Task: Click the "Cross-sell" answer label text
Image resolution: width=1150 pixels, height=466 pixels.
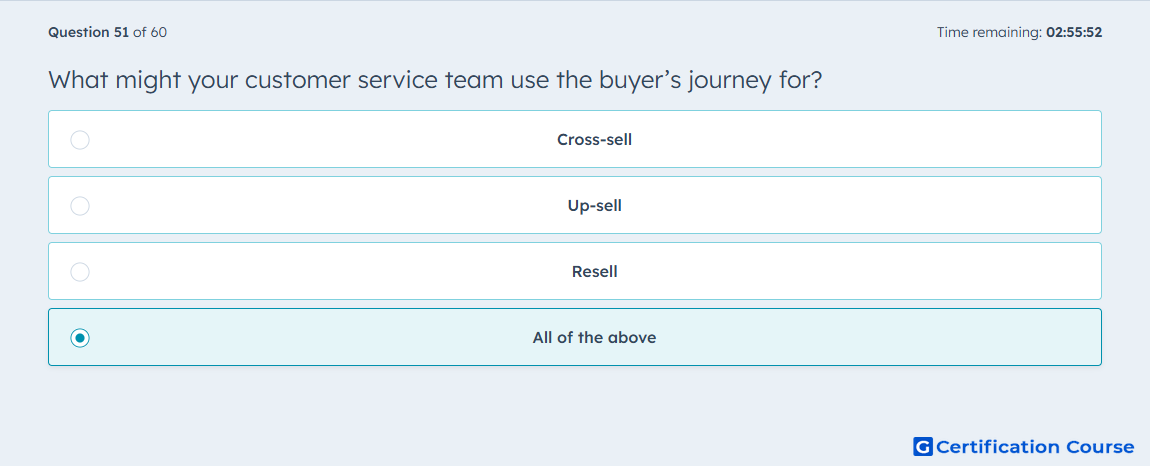Action: pos(594,140)
